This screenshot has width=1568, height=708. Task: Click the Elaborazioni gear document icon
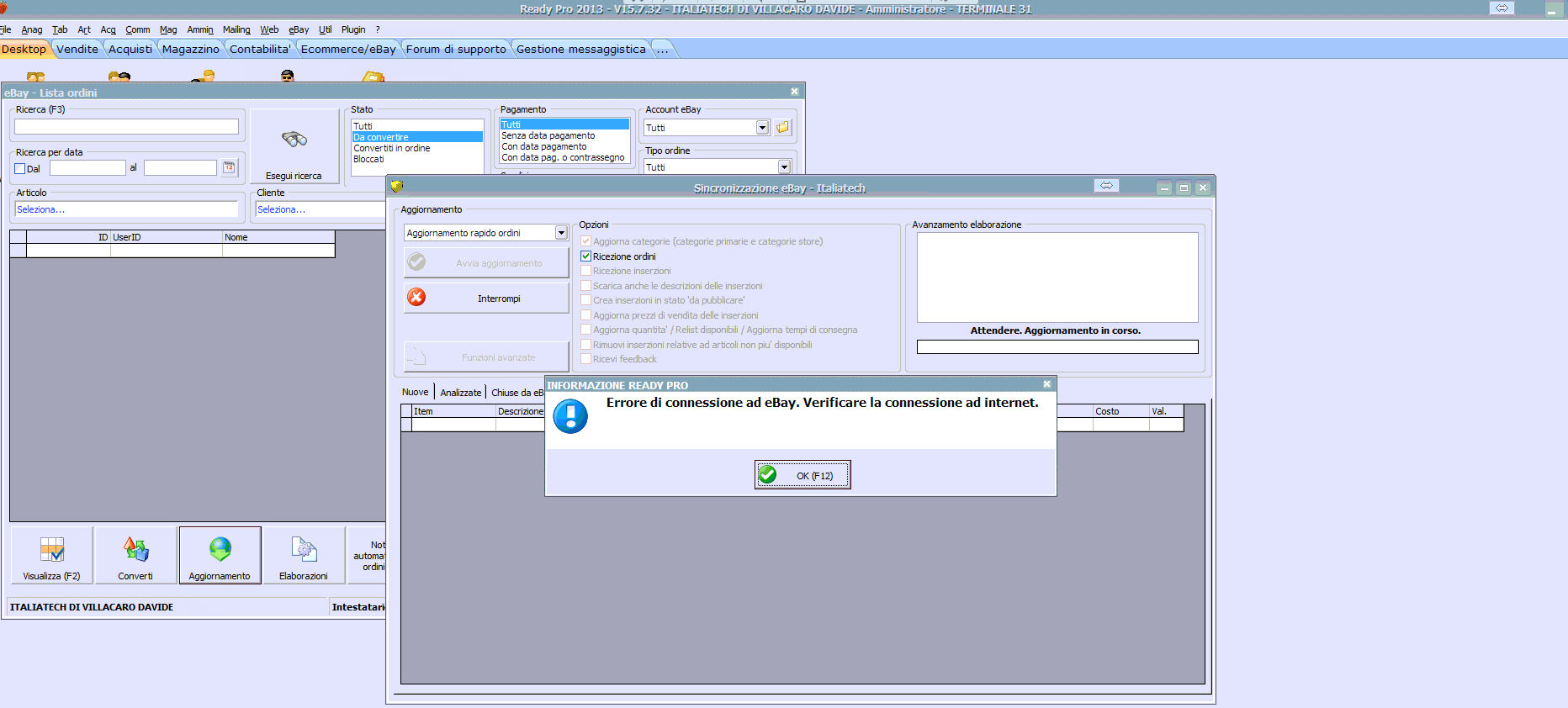click(x=304, y=549)
